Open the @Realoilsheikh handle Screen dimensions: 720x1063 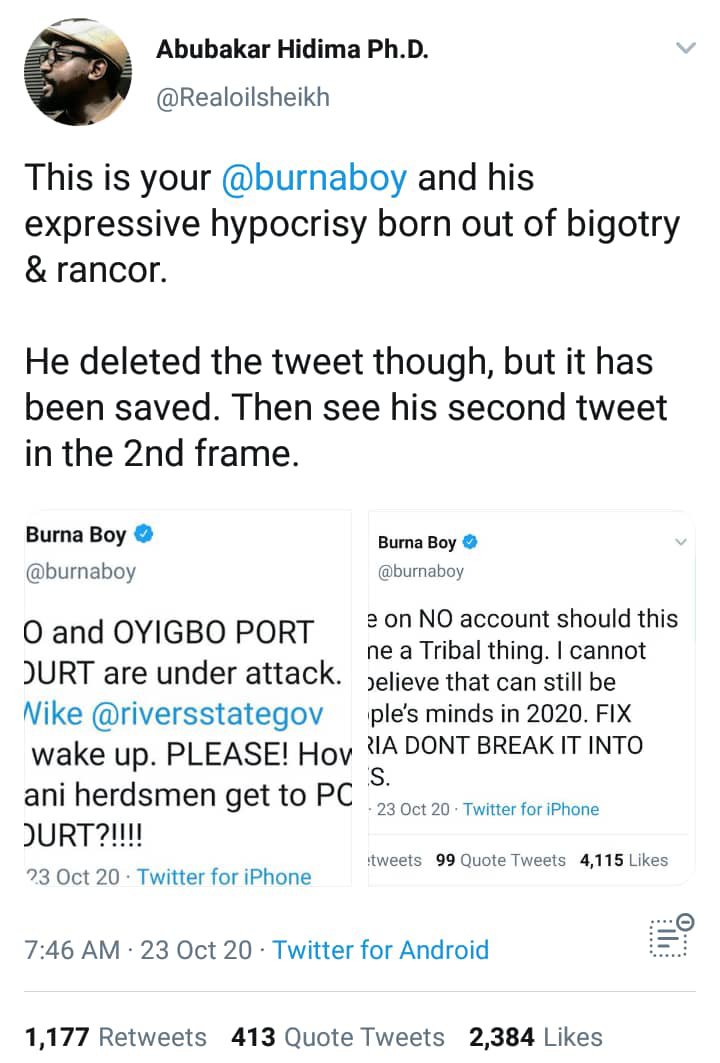(243, 97)
